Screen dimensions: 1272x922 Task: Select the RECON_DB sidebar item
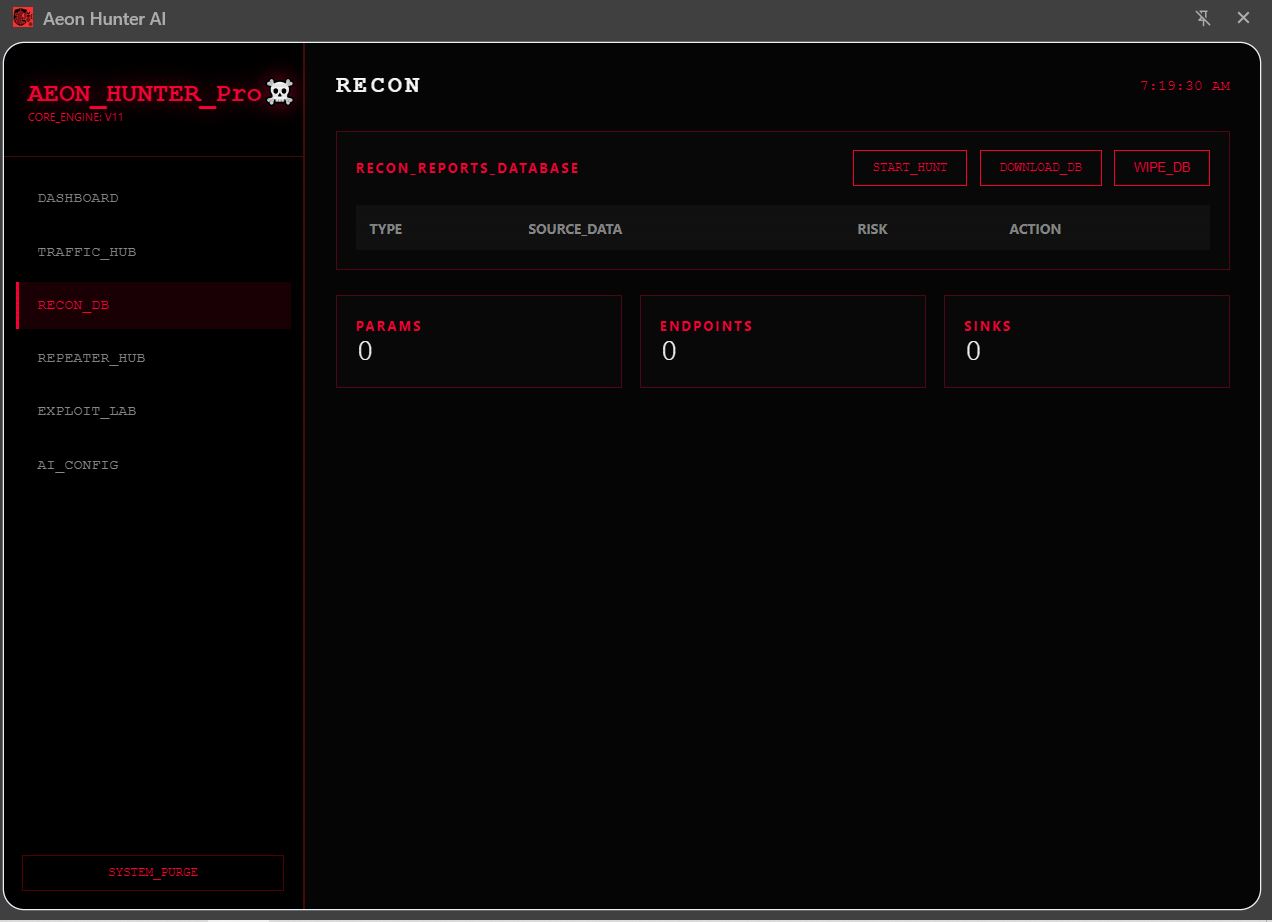click(x=73, y=305)
